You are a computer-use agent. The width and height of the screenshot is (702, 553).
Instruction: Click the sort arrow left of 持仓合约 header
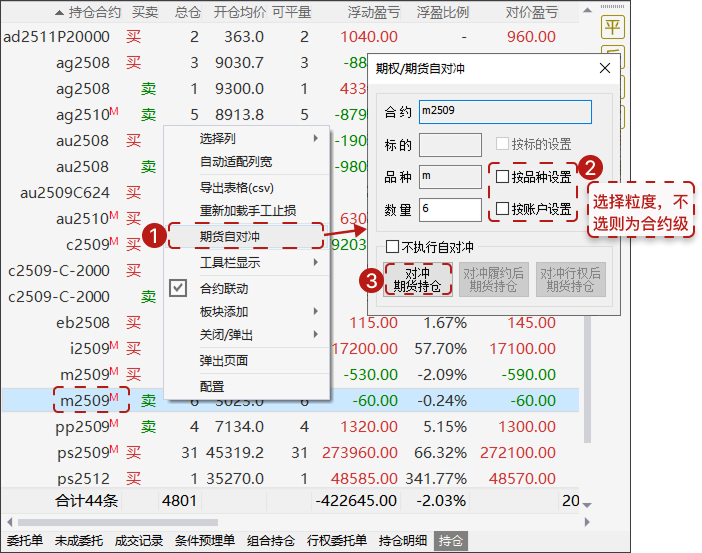point(60,13)
